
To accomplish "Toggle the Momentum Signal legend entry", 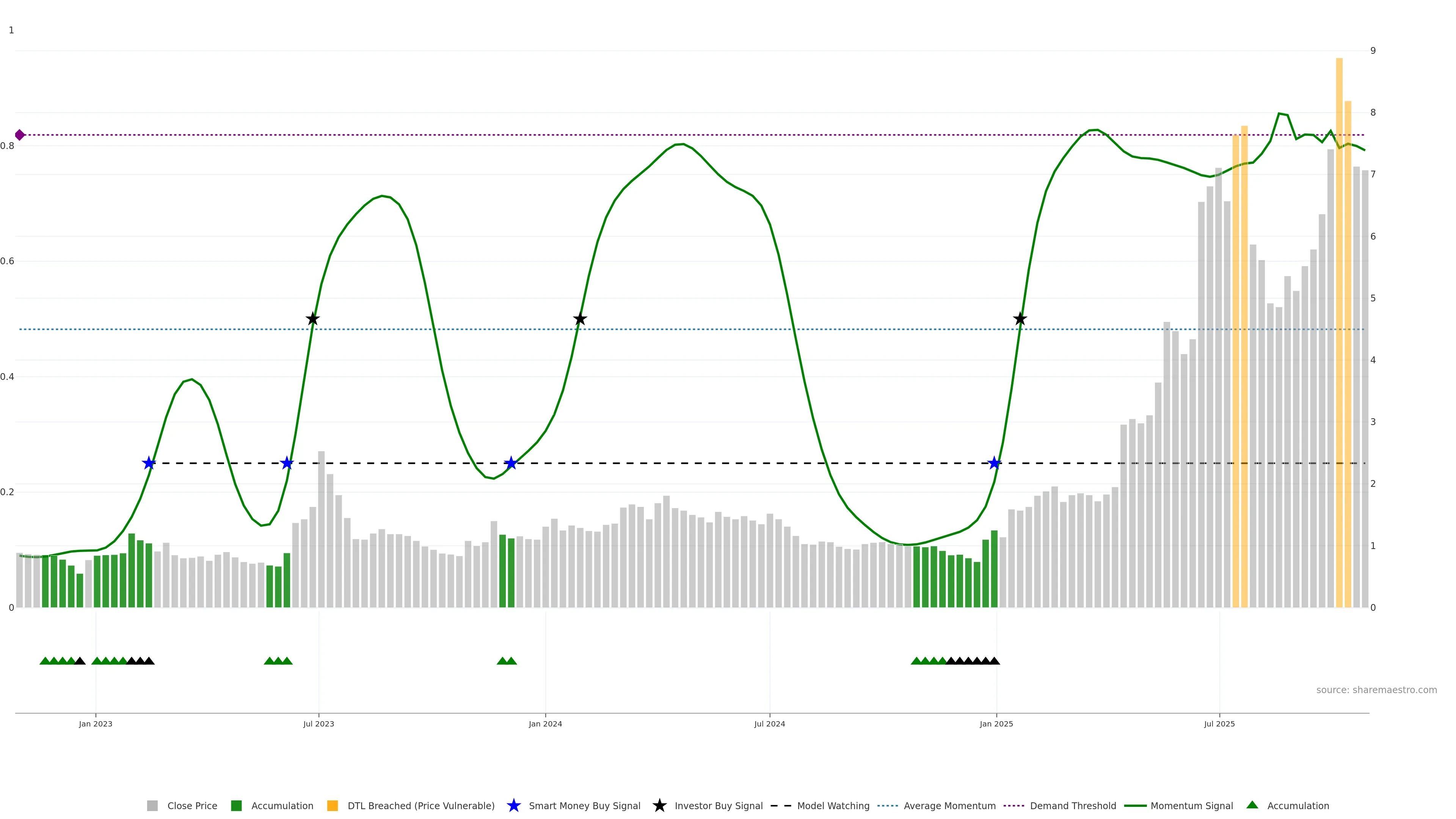I will 1191,806.
